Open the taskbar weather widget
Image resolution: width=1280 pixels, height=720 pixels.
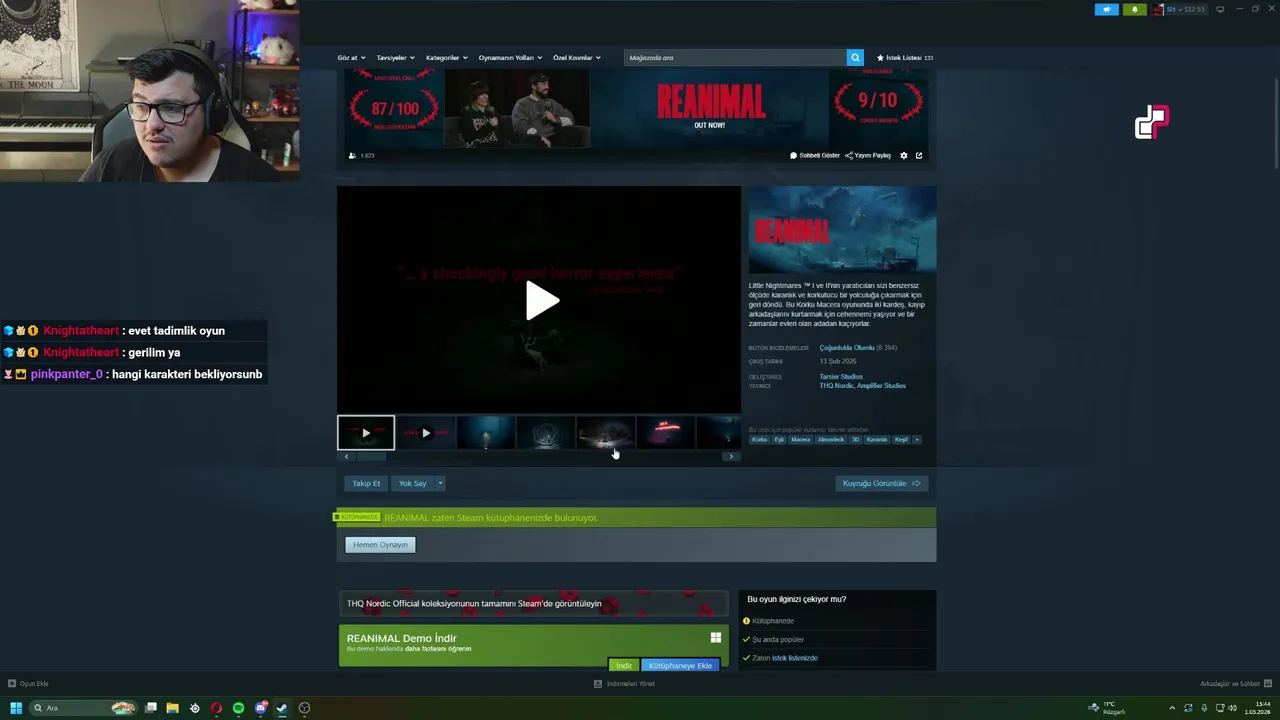[1107, 708]
